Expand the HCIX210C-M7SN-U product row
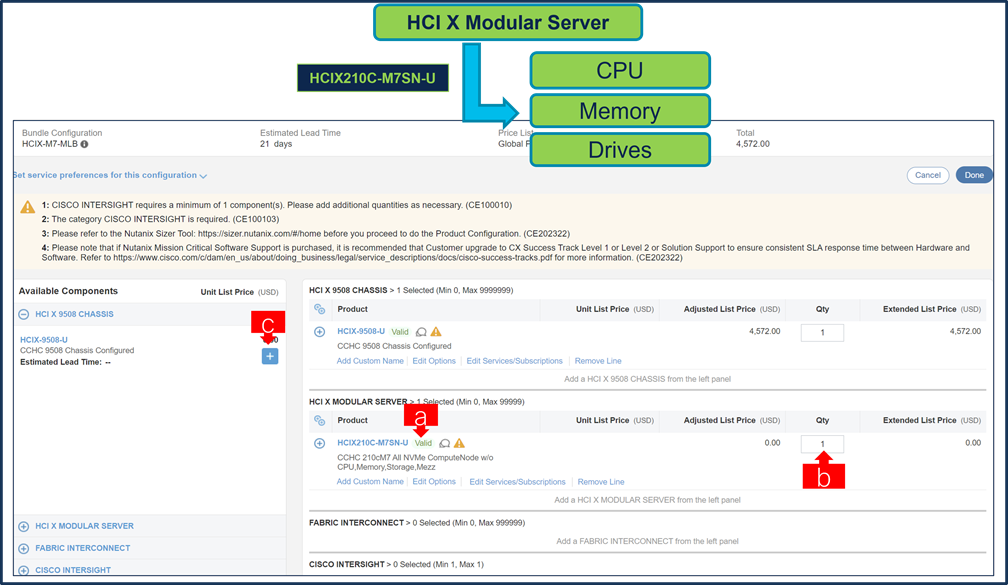 click(320, 443)
